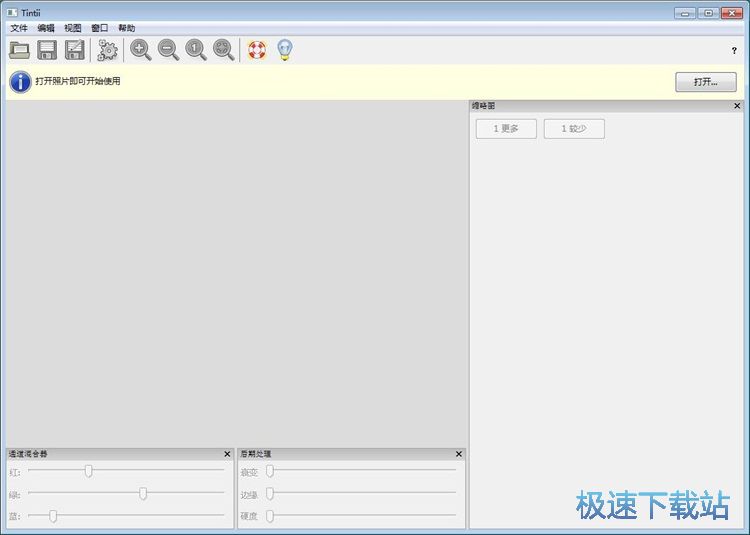
Task: Click the Tintii app icon in title bar
Action: (12, 12)
